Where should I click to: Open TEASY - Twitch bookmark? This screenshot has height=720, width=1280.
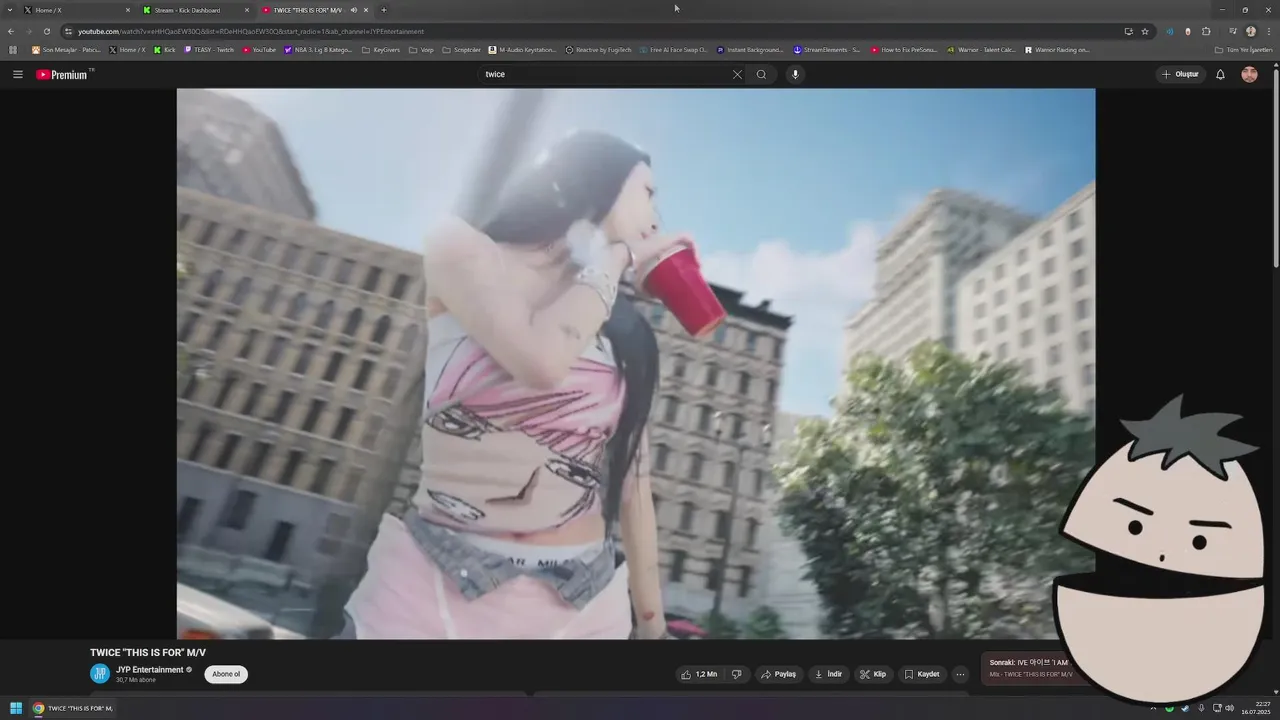[209, 49]
